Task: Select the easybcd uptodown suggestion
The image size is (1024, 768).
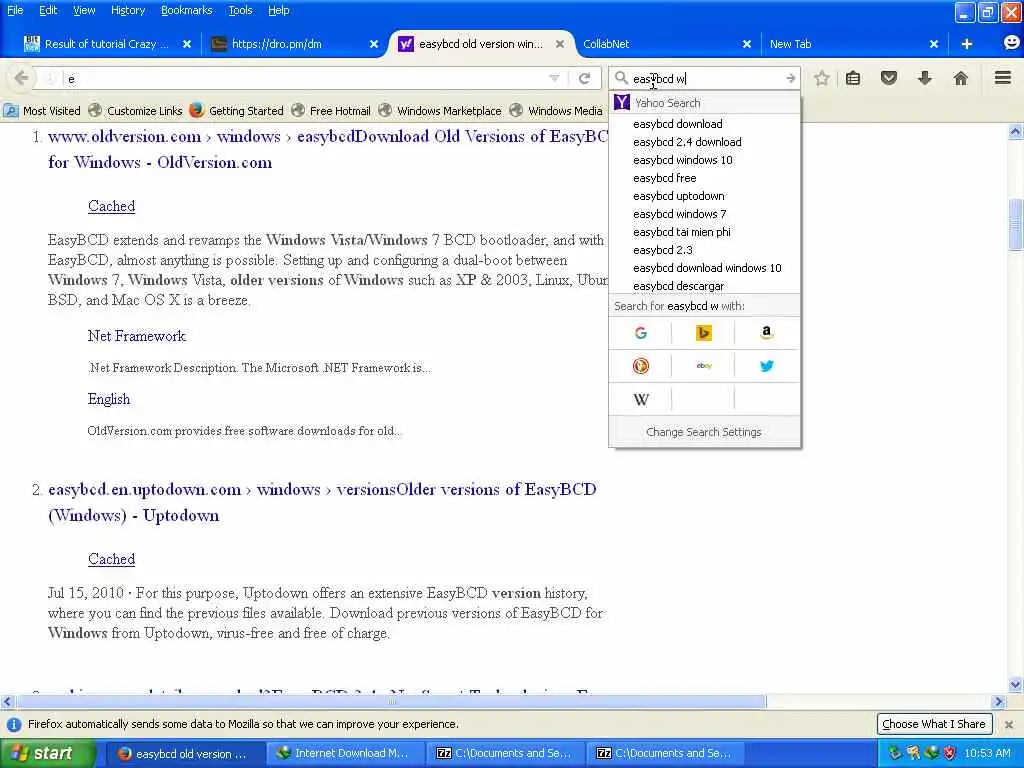Action: click(704, 196)
